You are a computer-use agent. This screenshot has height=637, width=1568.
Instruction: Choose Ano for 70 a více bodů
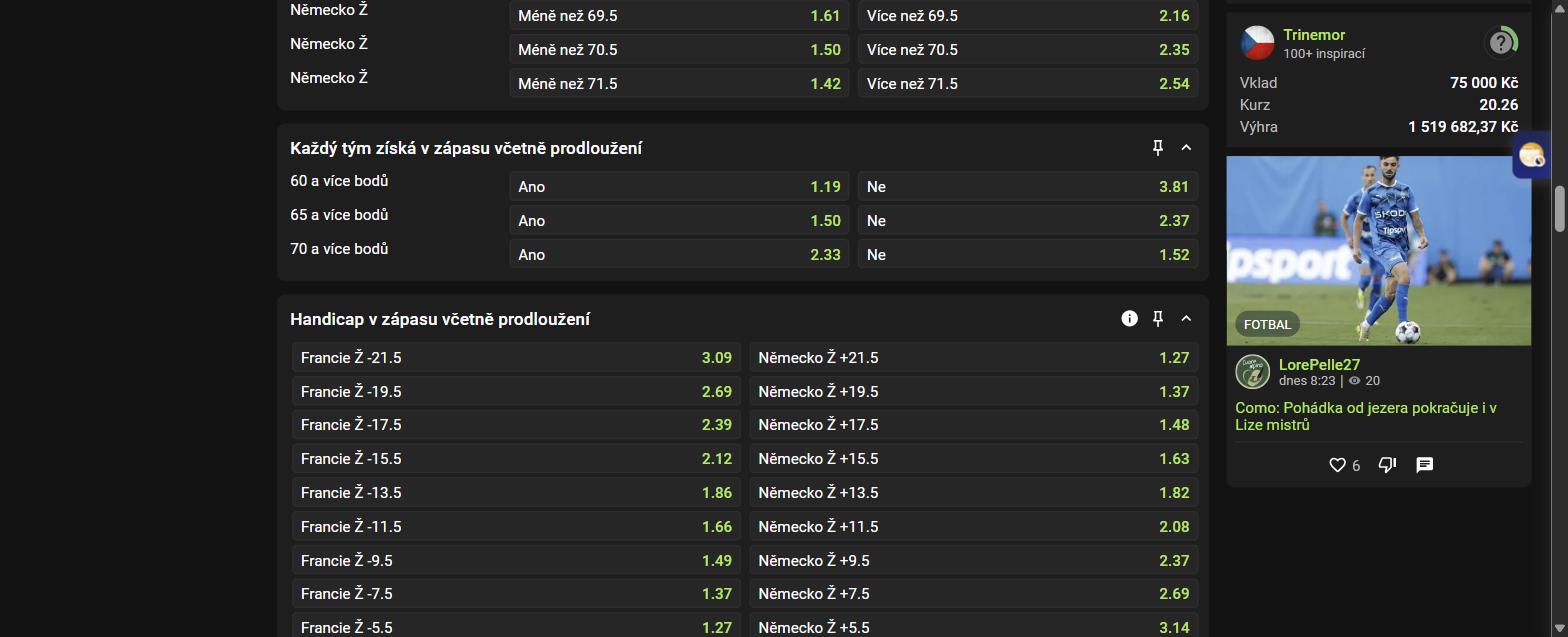click(x=679, y=255)
